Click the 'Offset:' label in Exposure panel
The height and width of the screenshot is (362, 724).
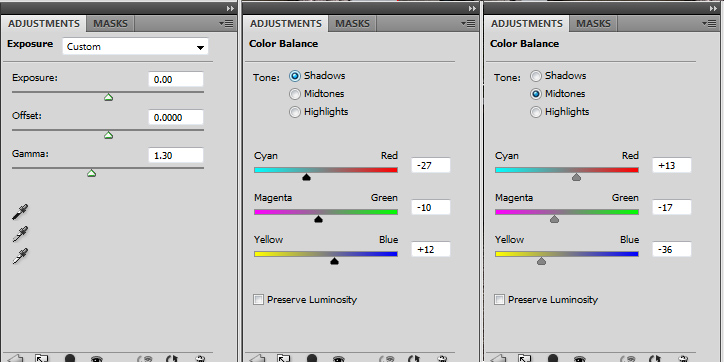27,116
